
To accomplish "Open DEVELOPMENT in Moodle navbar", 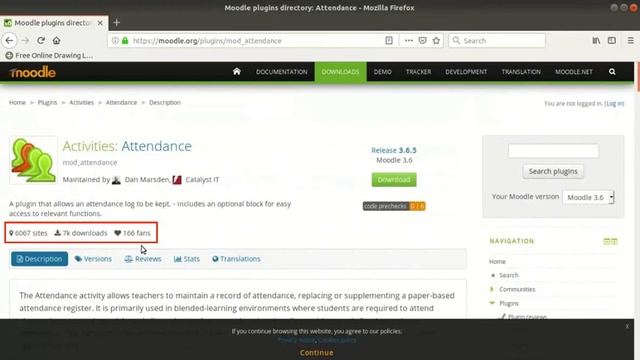I will 466,71.
